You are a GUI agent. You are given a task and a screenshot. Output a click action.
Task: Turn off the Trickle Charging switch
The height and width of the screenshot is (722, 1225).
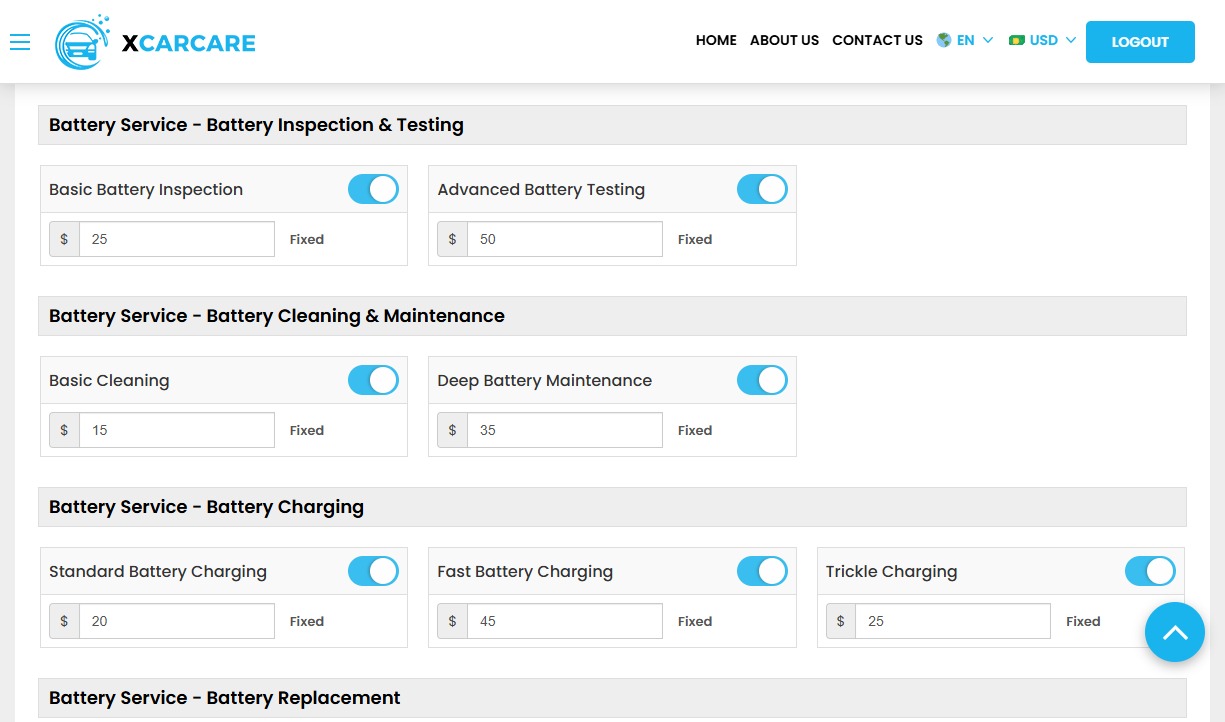coord(1150,571)
